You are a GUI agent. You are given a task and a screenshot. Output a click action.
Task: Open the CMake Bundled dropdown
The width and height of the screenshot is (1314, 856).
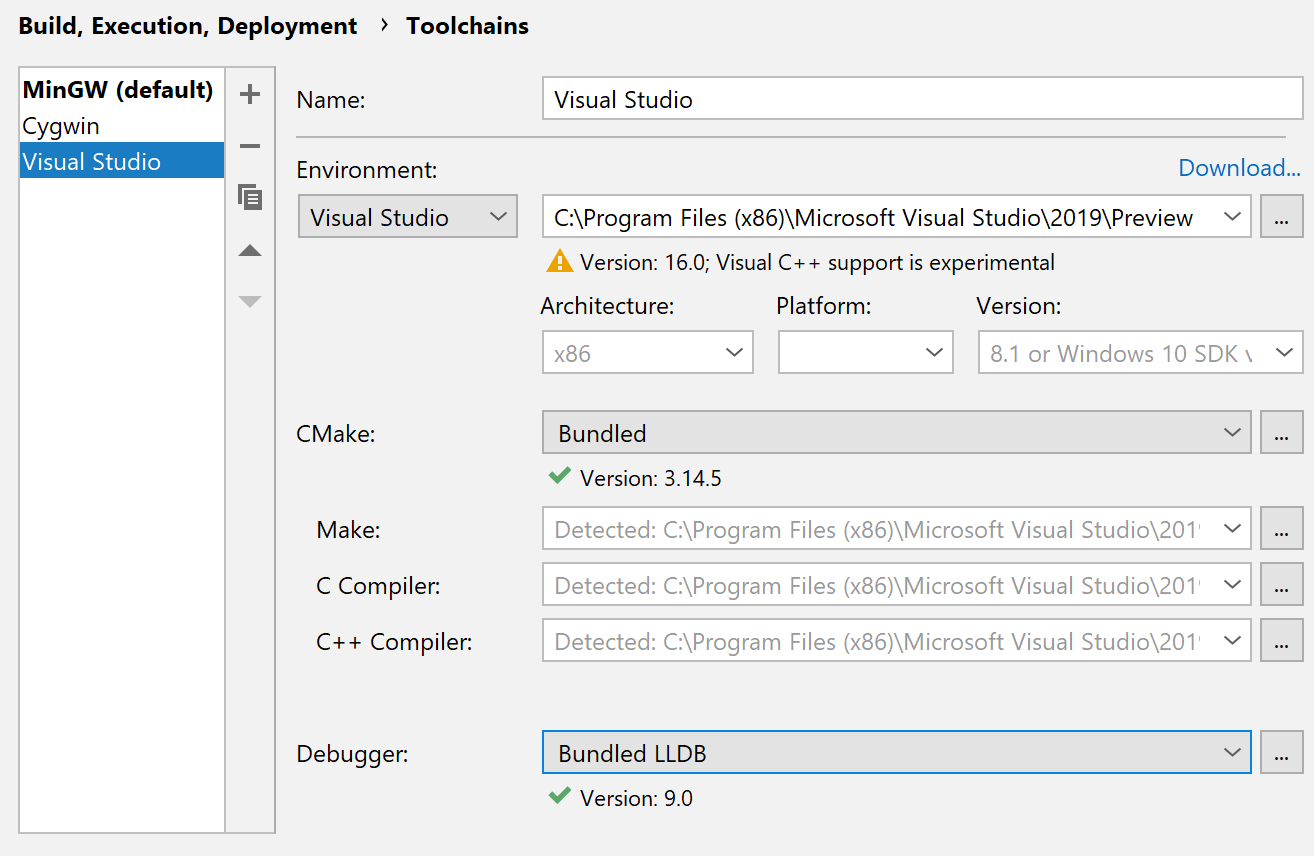(897, 432)
